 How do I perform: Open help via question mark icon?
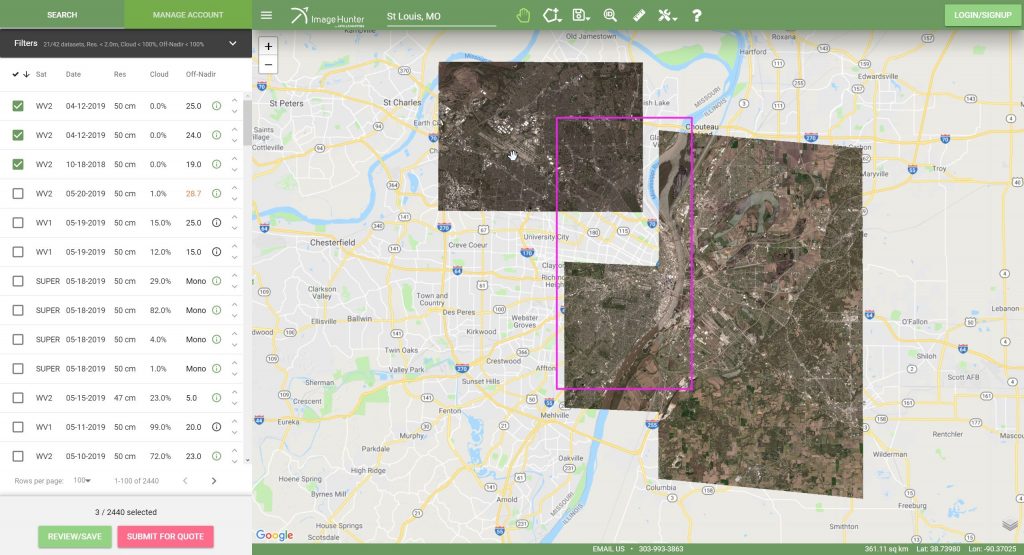(x=697, y=15)
